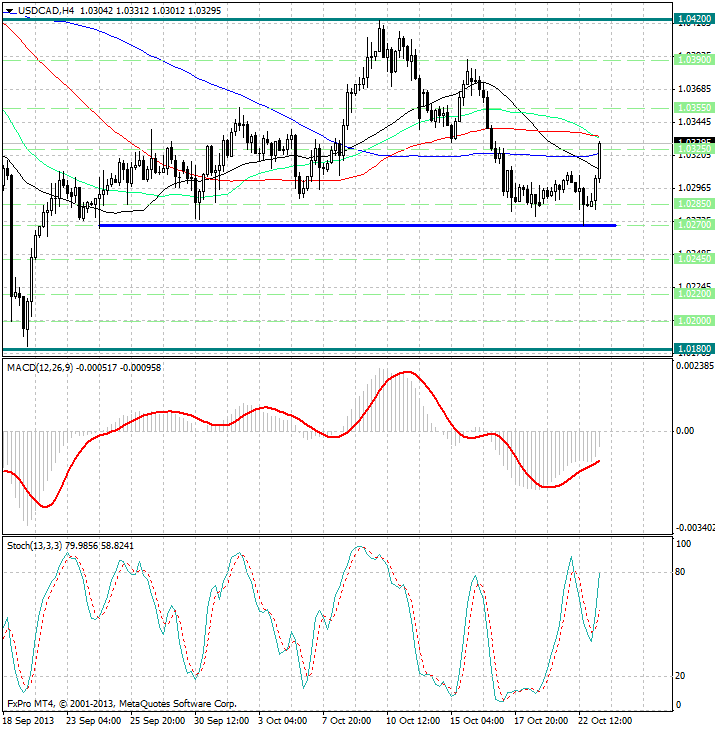The image size is (715, 729).
Task: Click the MACD 0.00 zero level label
Action: pos(685,431)
